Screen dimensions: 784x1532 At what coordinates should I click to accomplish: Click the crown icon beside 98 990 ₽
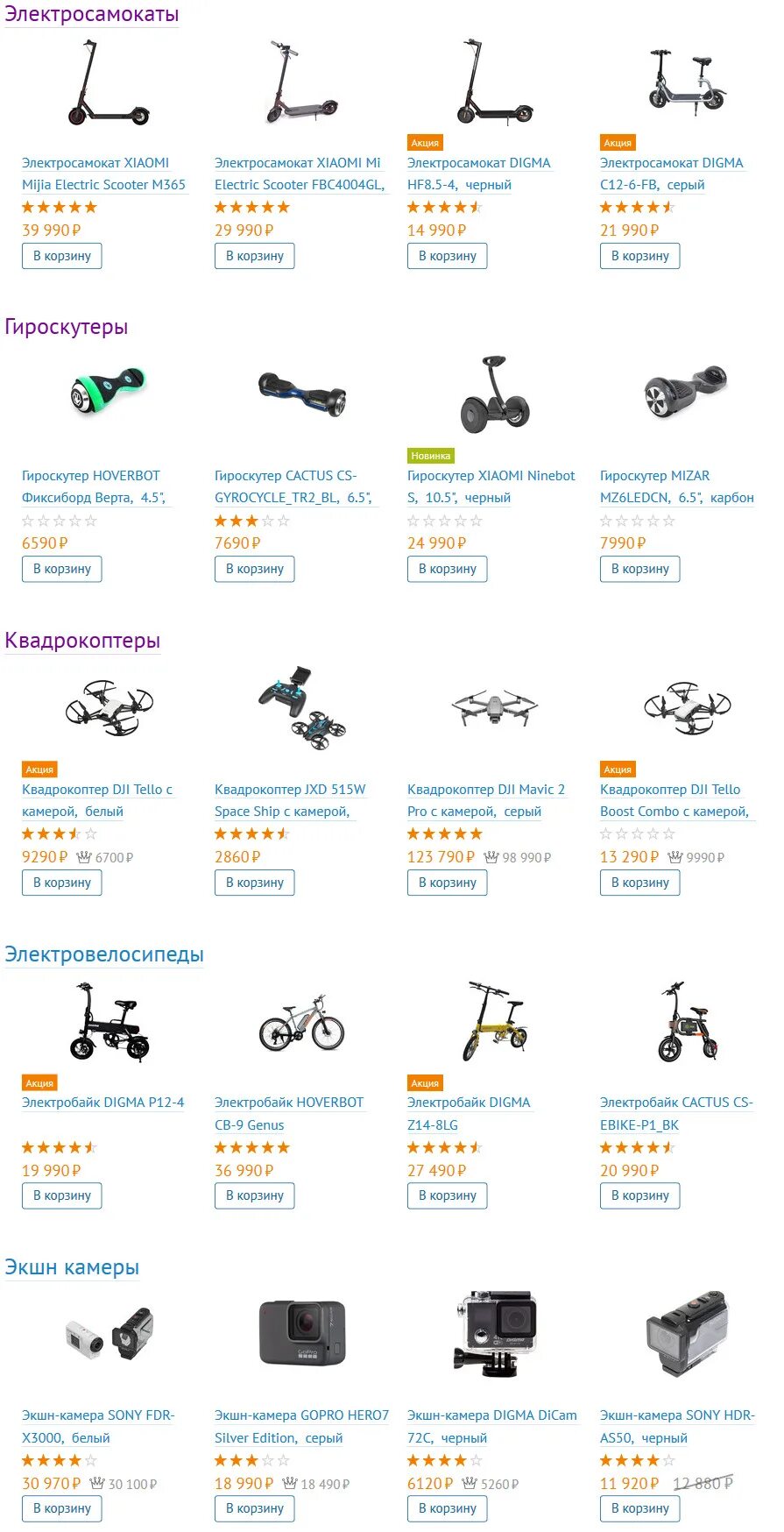coord(491,857)
